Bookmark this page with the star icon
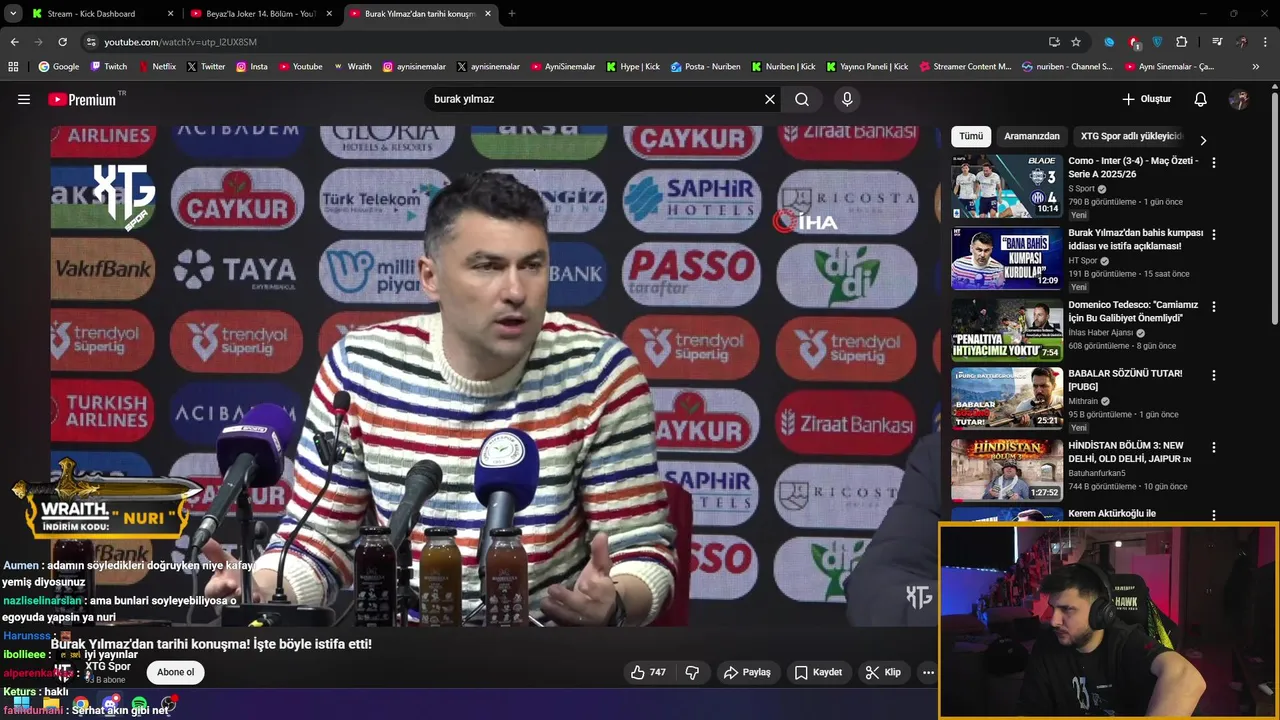Viewport: 1280px width, 720px height. point(1076,42)
